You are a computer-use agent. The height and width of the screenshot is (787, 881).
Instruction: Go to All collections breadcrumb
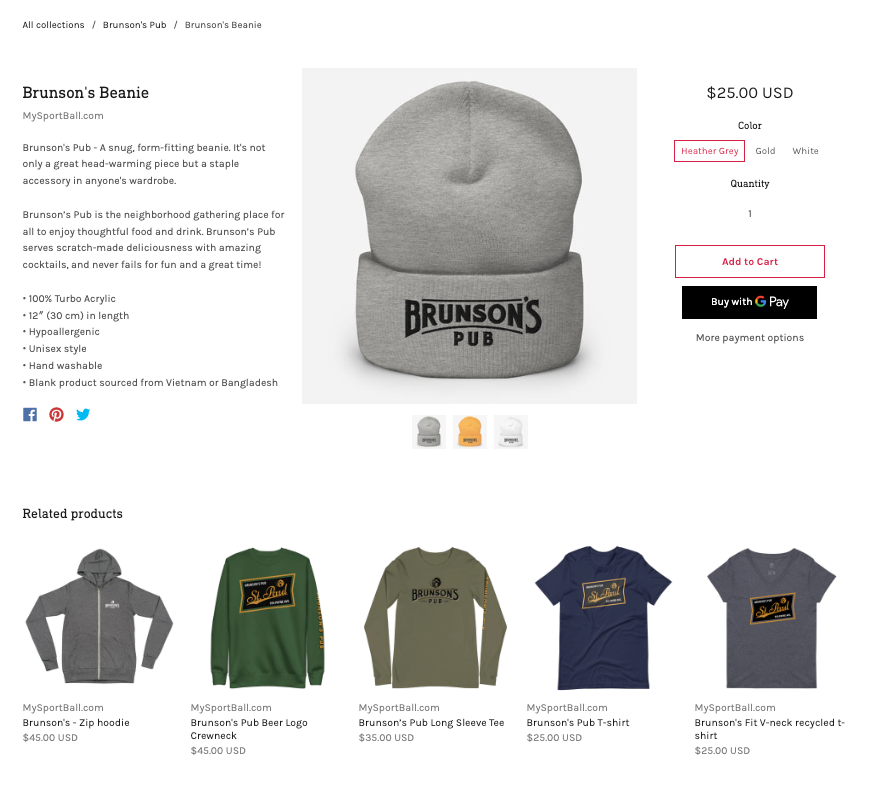click(x=53, y=25)
